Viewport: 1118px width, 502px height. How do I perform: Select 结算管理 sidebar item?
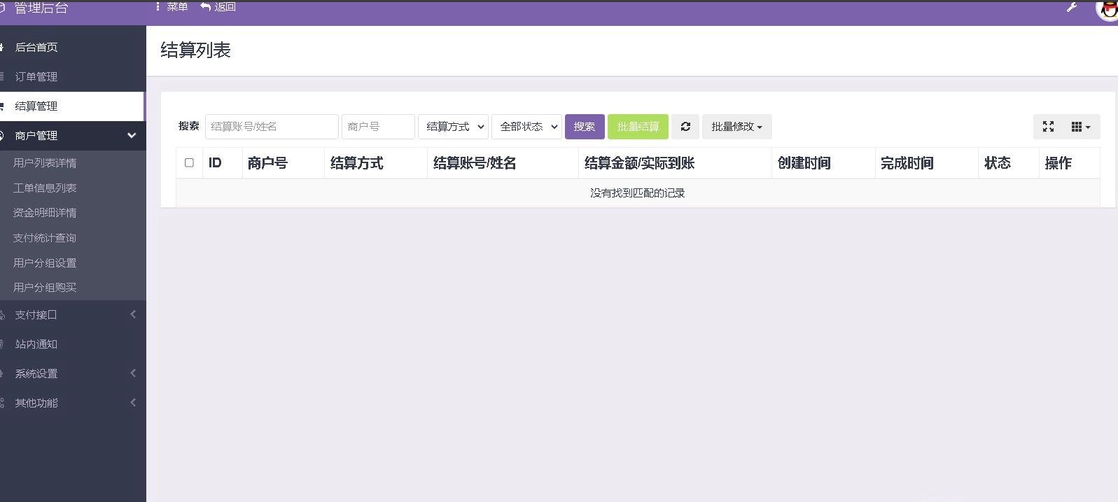click(x=72, y=106)
